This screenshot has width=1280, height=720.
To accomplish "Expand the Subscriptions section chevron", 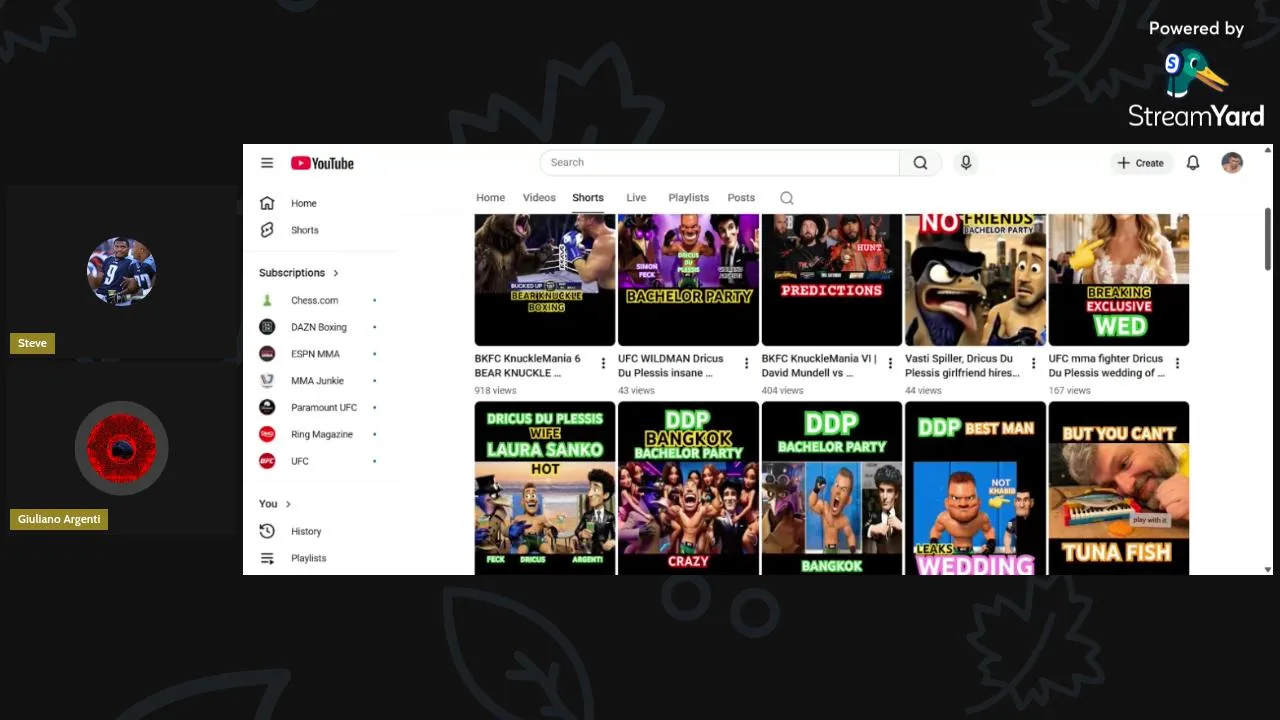I will [x=336, y=273].
